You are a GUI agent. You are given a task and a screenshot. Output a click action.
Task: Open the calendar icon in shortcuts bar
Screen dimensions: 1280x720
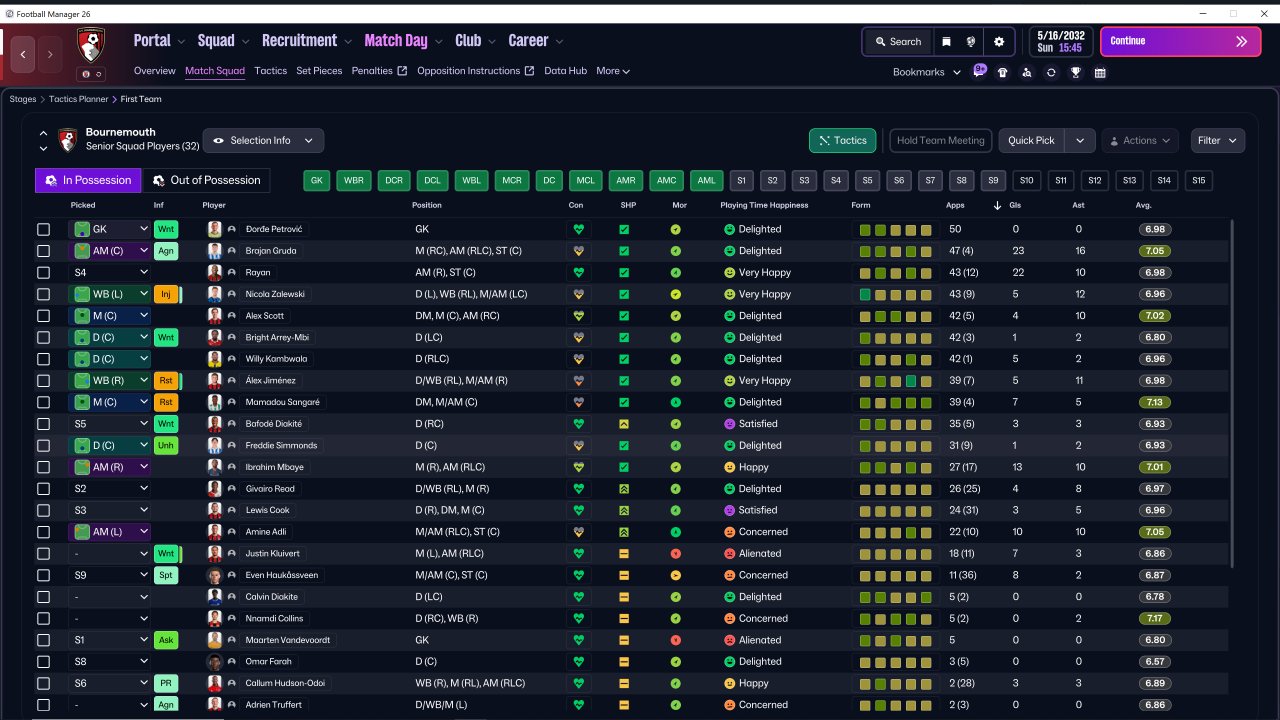coord(1100,72)
